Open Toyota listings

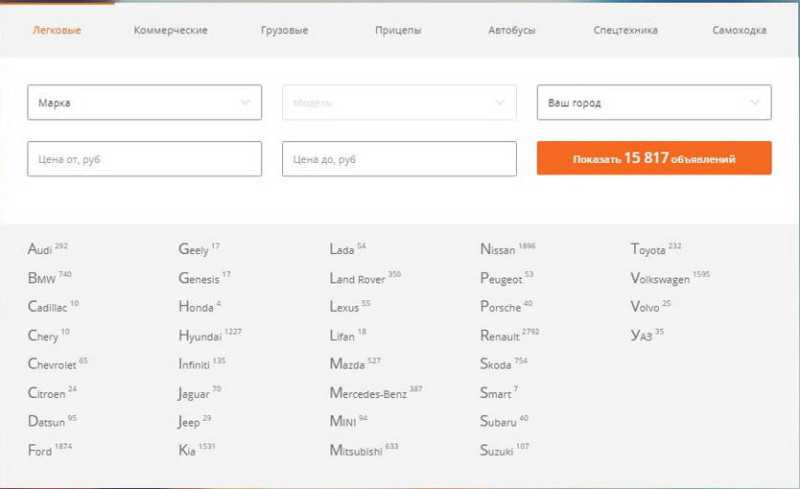[648, 250]
